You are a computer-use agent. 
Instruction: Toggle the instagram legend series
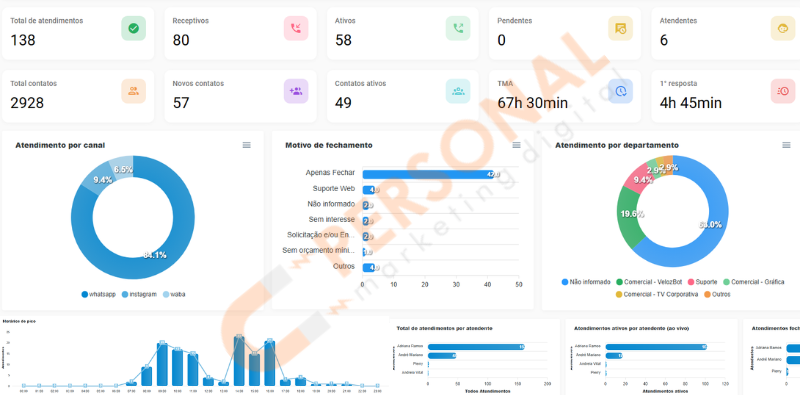coord(141,294)
